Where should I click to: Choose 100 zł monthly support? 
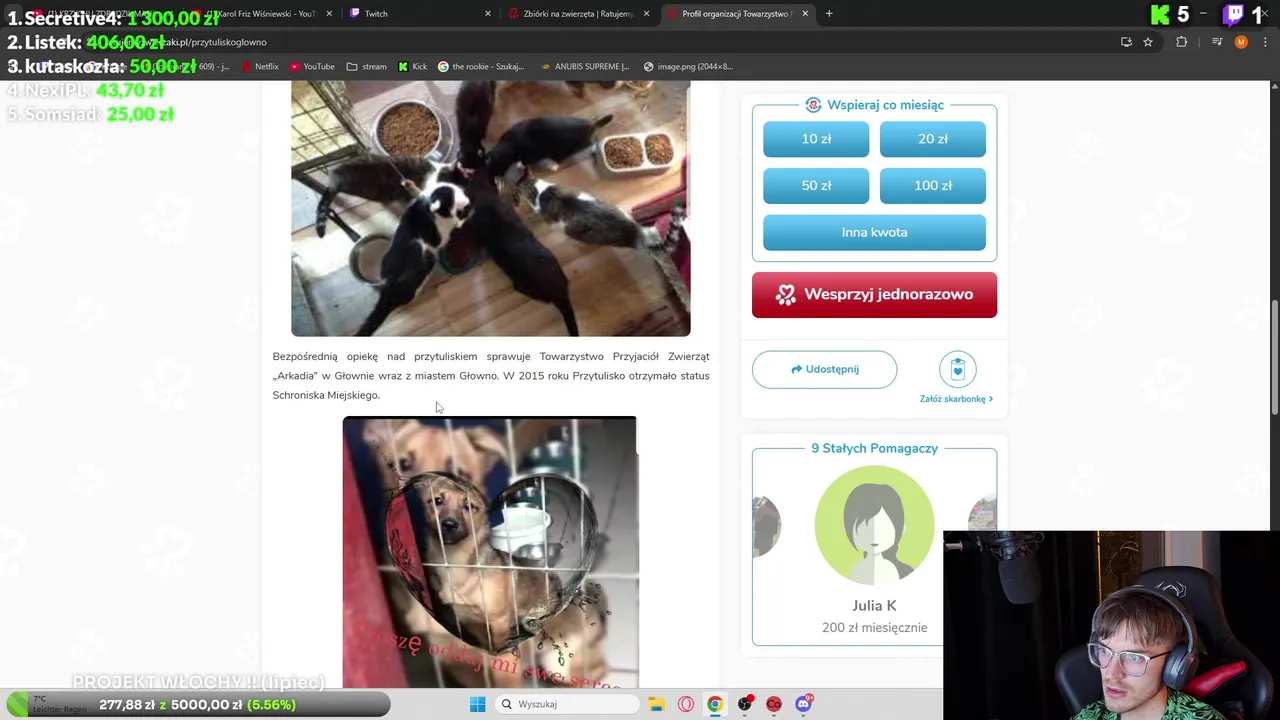(x=933, y=185)
